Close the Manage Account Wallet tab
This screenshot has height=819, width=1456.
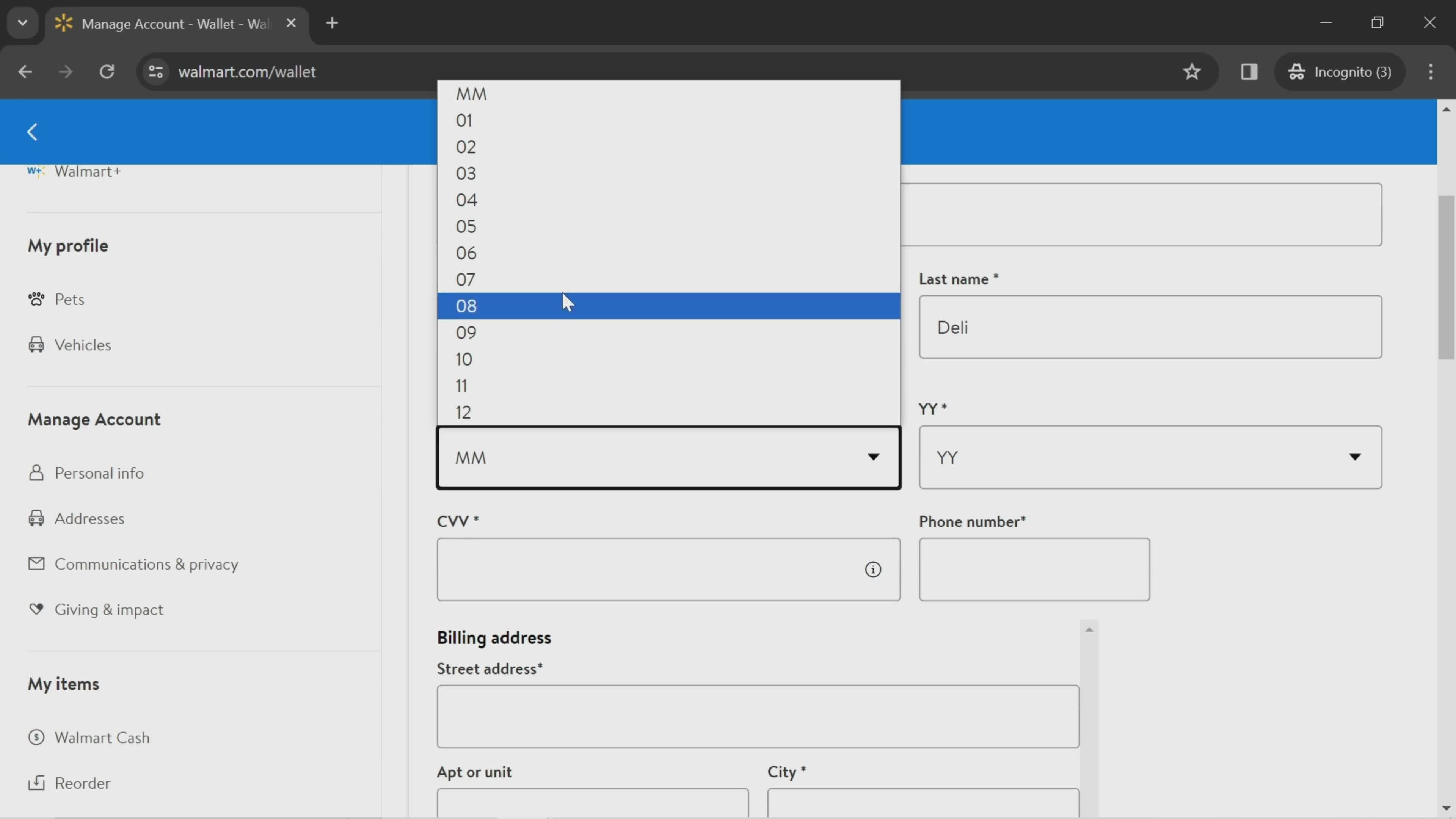pyautogui.click(x=291, y=23)
